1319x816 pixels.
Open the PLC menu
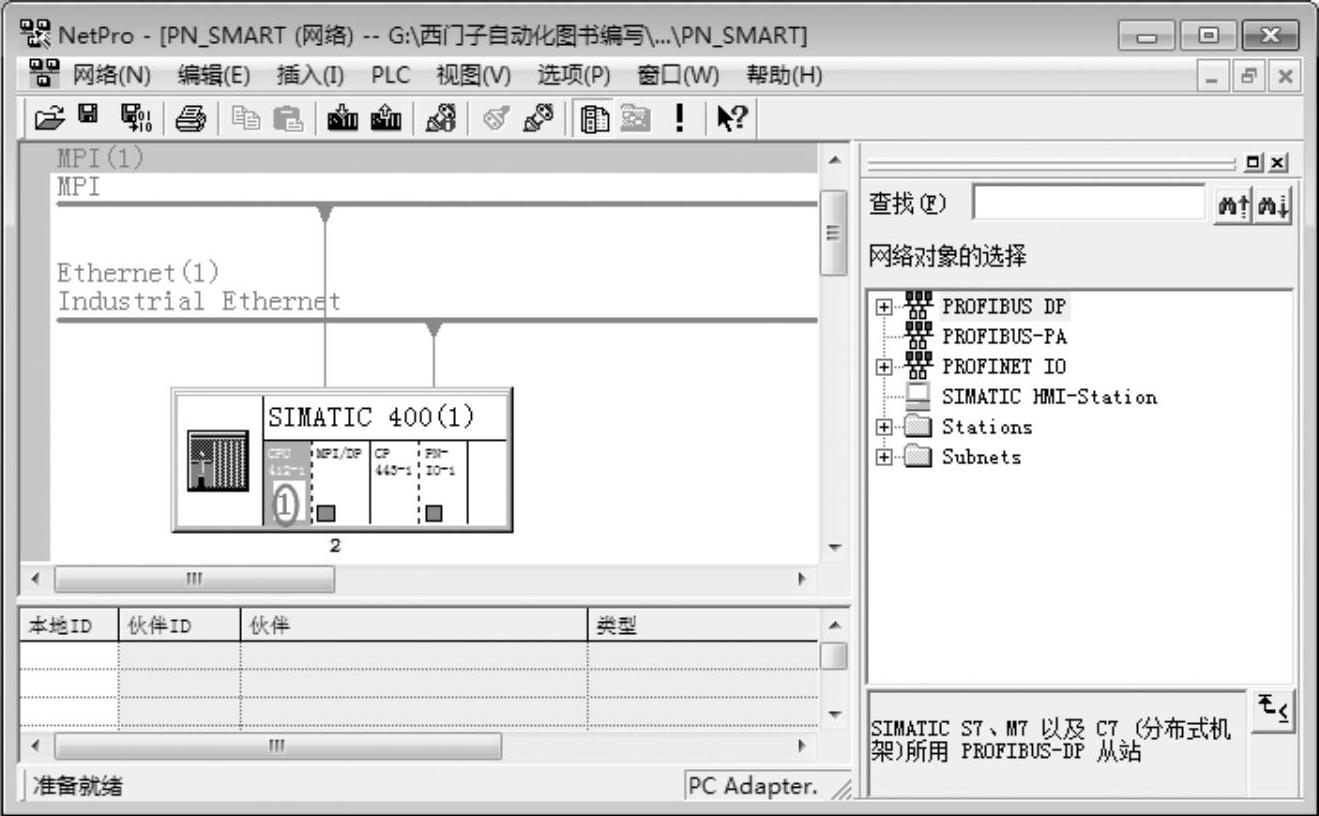(390, 76)
